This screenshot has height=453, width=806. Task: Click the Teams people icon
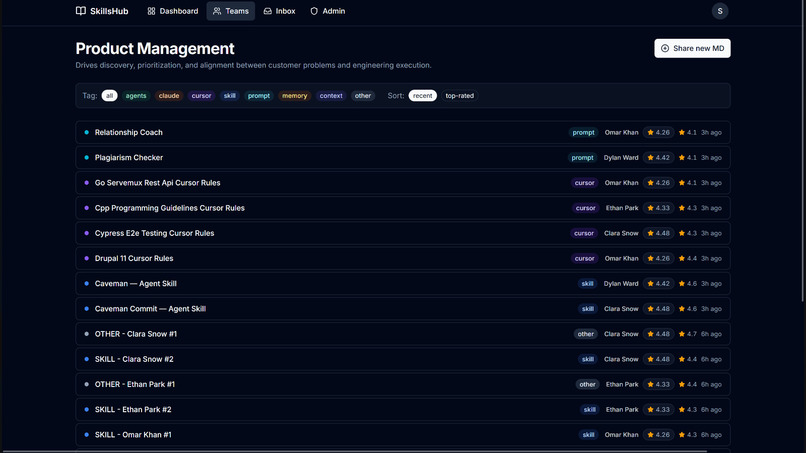point(217,11)
